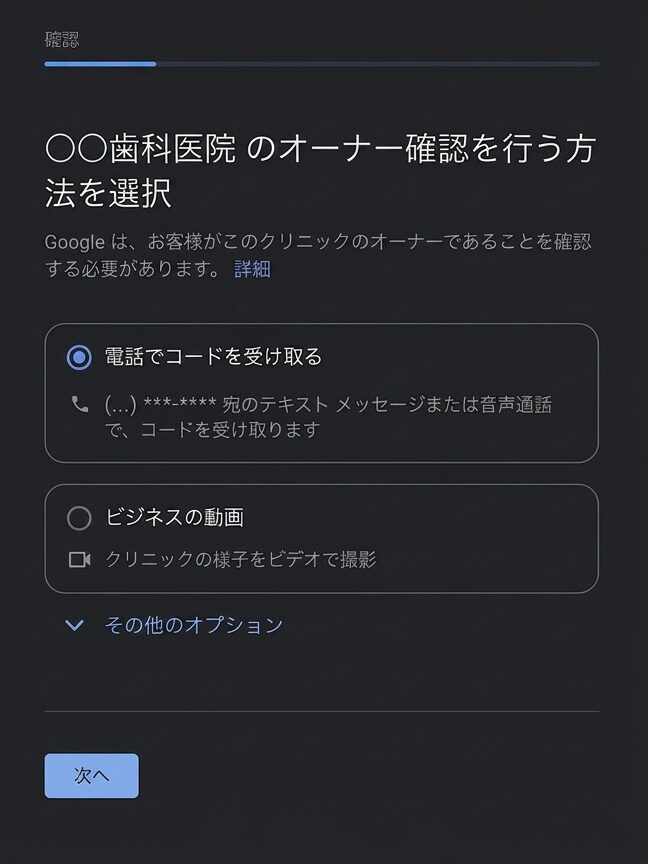Click the phone handset icon
The width and height of the screenshot is (648, 864).
(x=80, y=405)
